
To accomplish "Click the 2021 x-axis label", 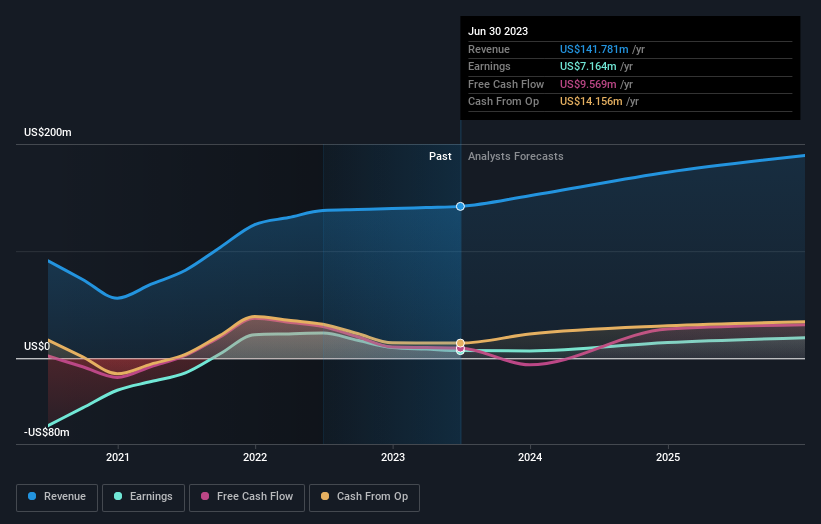I will [118, 457].
